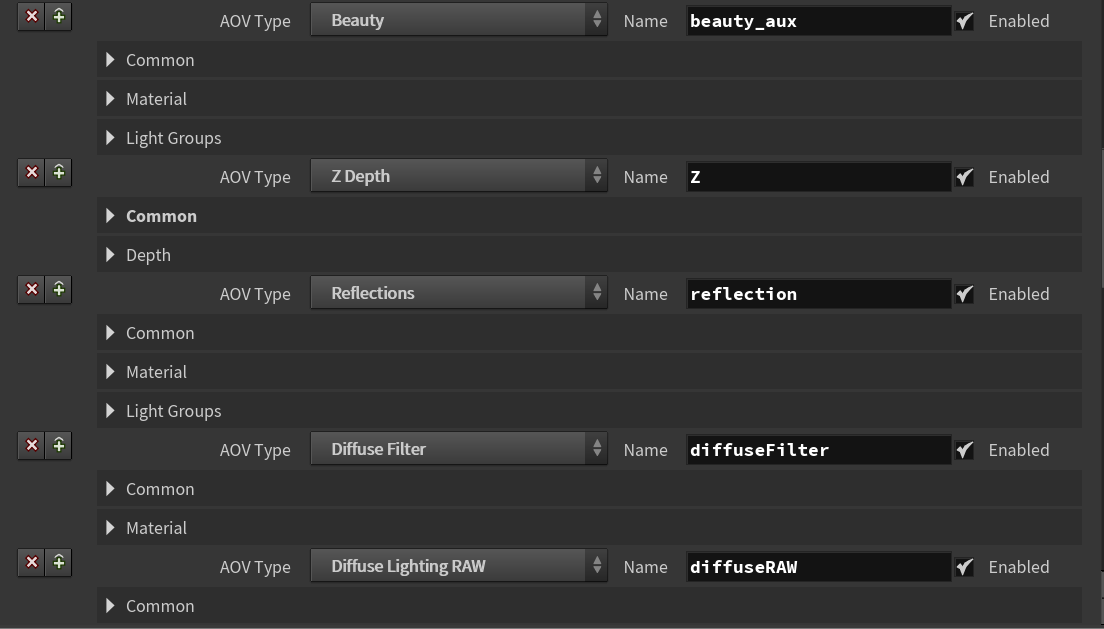Edit the diffuseRAW name field

pyautogui.click(x=818, y=567)
